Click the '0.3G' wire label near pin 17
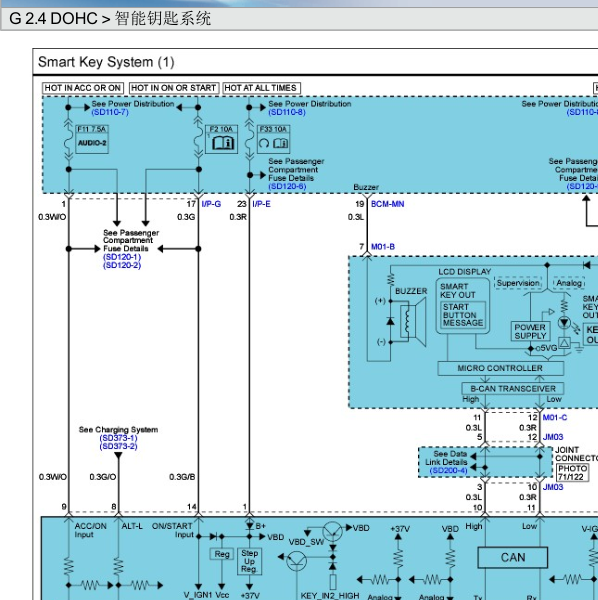The width and height of the screenshot is (598, 600). click(186, 217)
